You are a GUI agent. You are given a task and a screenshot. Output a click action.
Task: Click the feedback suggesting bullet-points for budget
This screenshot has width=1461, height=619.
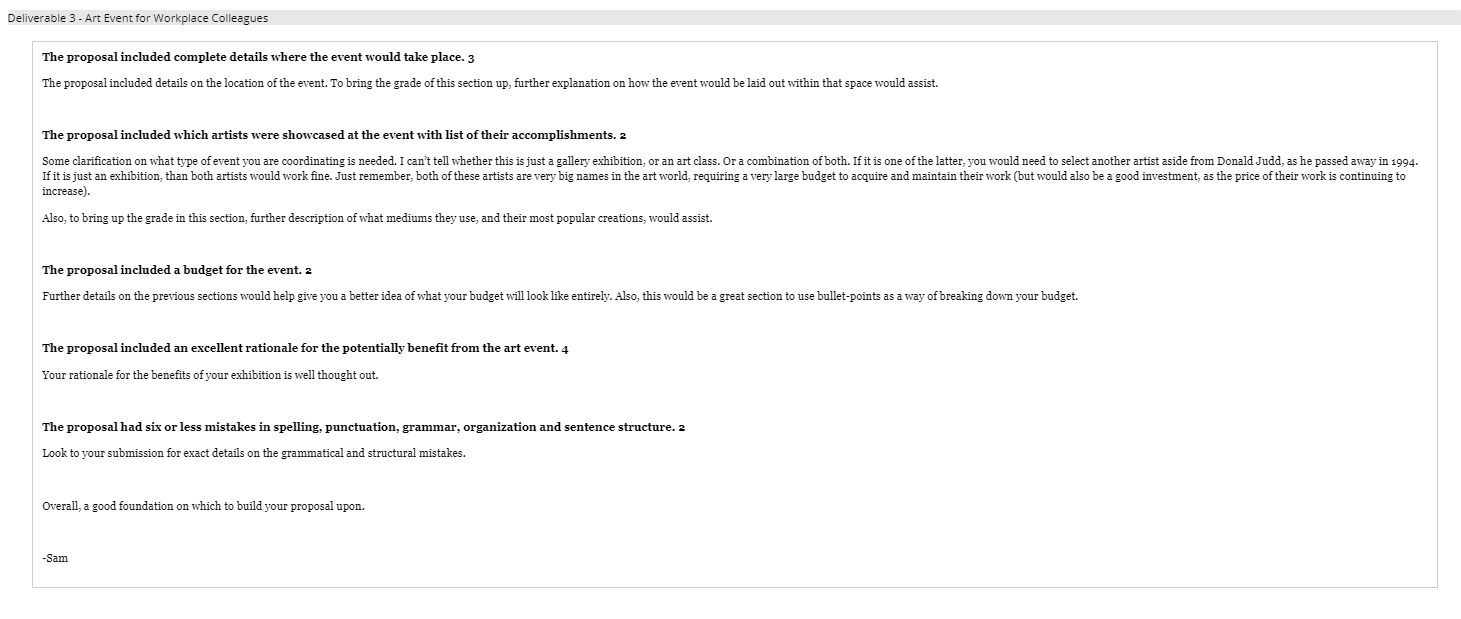tap(560, 296)
